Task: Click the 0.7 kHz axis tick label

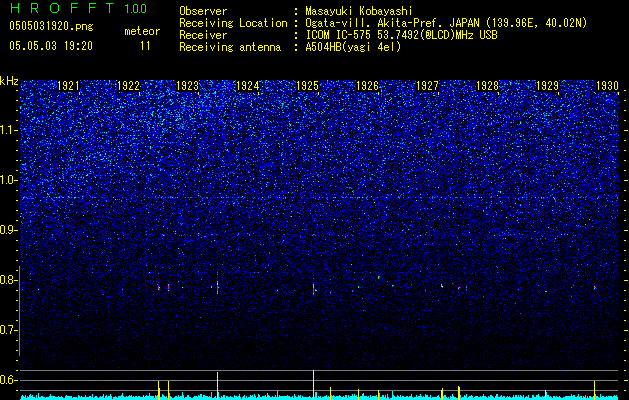Action: (8, 330)
